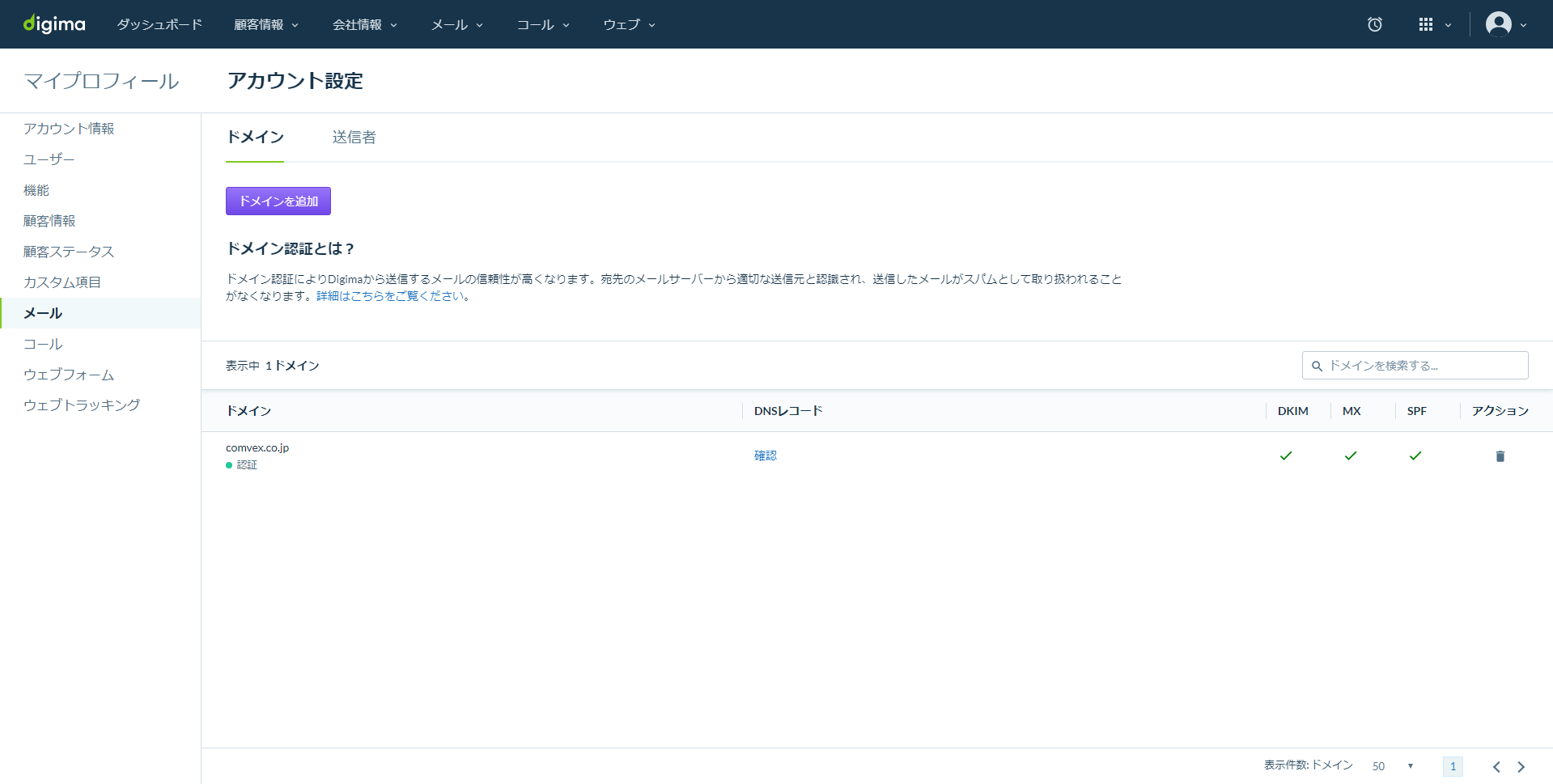The width and height of the screenshot is (1553, 784).
Task: Open the 確認 DNS record link
Action: (766, 456)
